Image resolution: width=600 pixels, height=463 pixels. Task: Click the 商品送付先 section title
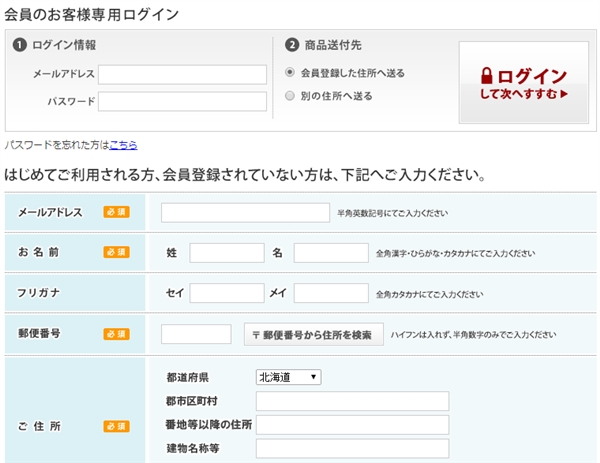pos(333,45)
